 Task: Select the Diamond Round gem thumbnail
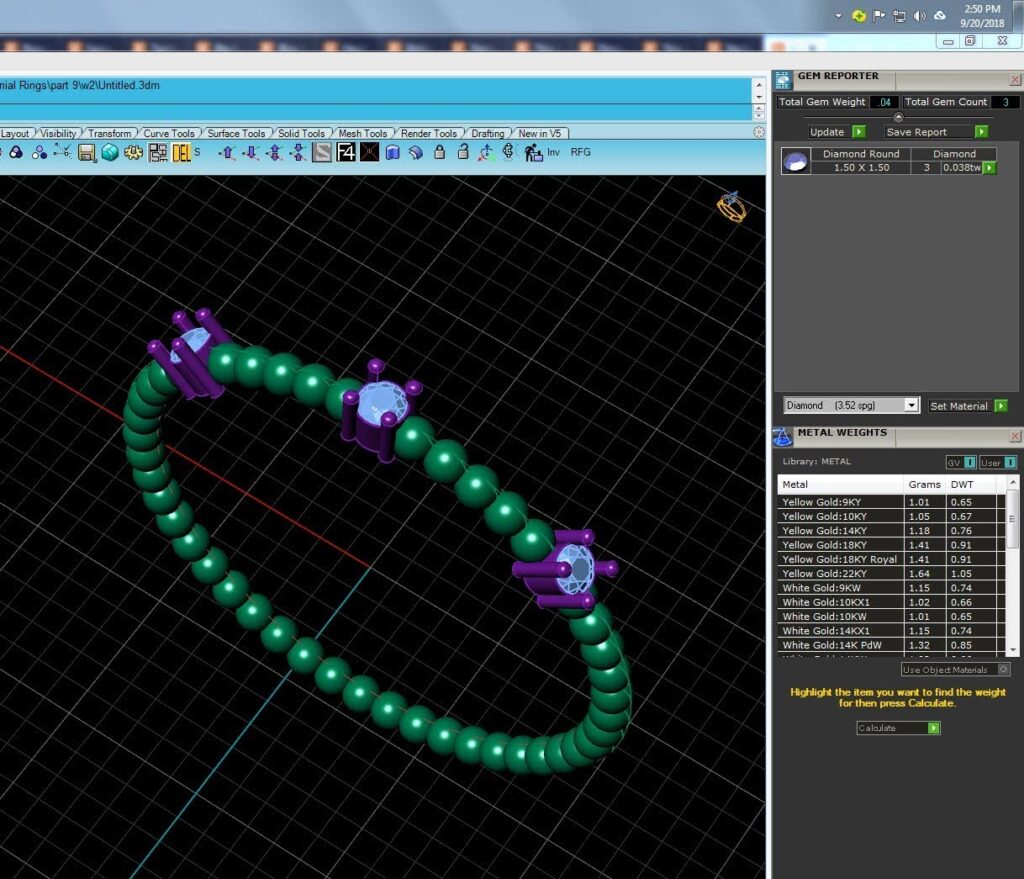(795, 161)
